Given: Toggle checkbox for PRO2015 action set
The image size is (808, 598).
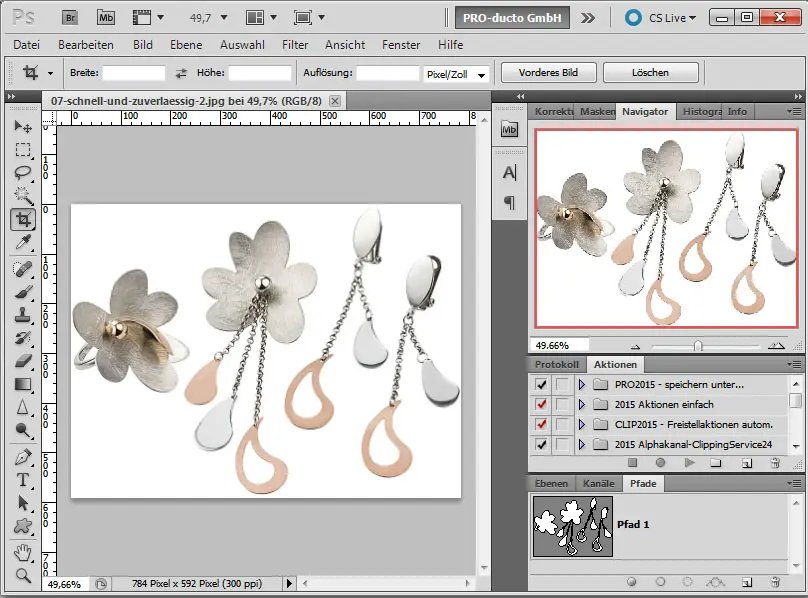Looking at the screenshot, I should pyautogui.click(x=542, y=384).
